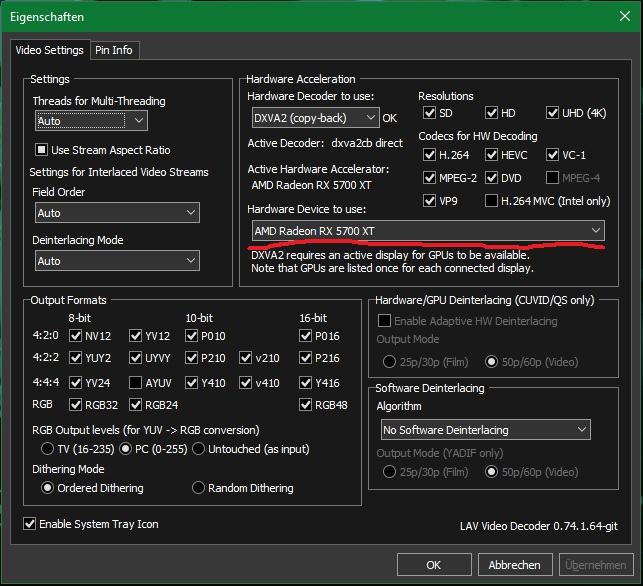
Task: Uncheck P216 output format
Action: click(x=306, y=358)
